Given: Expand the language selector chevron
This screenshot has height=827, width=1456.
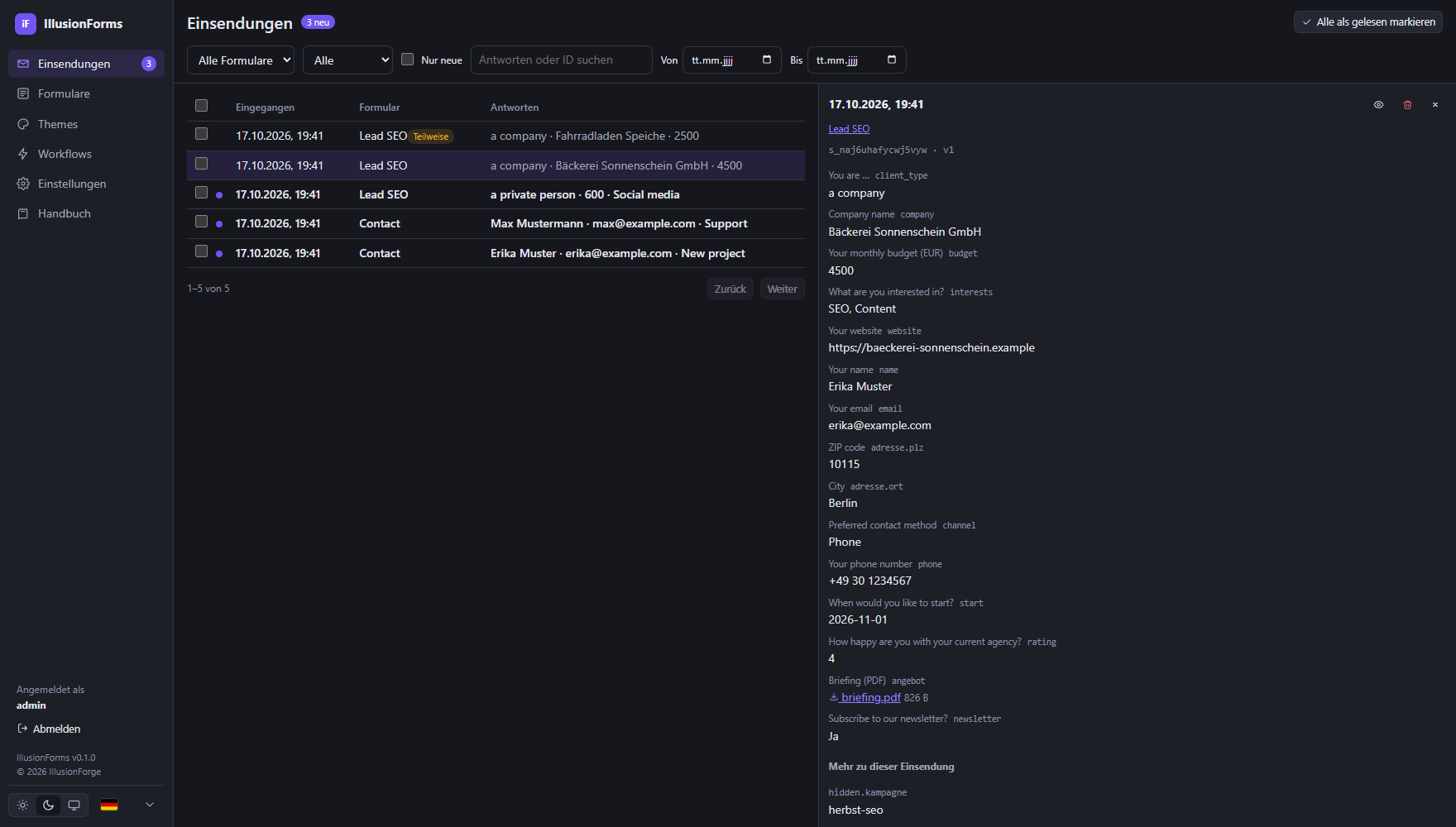Looking at the screenshot, I should [150, 805].
